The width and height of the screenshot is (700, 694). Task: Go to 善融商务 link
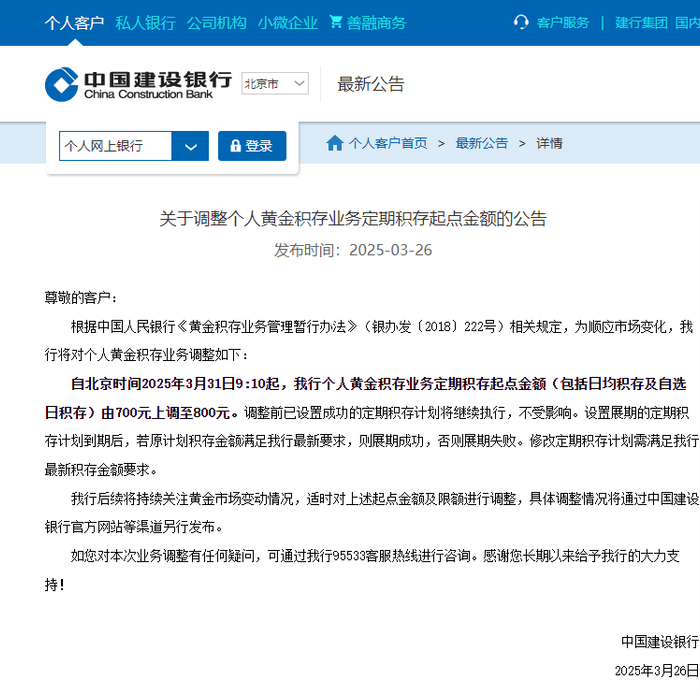point(376,23)
